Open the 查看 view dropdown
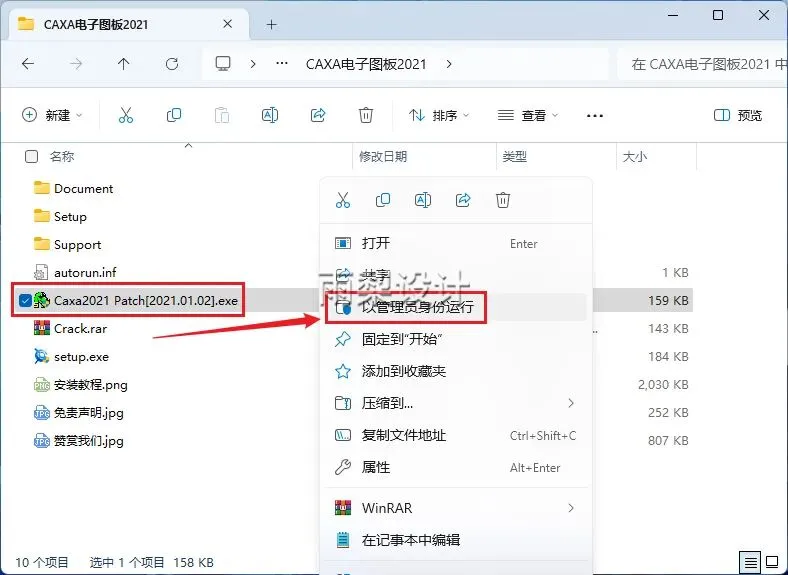 click(528, 116)
